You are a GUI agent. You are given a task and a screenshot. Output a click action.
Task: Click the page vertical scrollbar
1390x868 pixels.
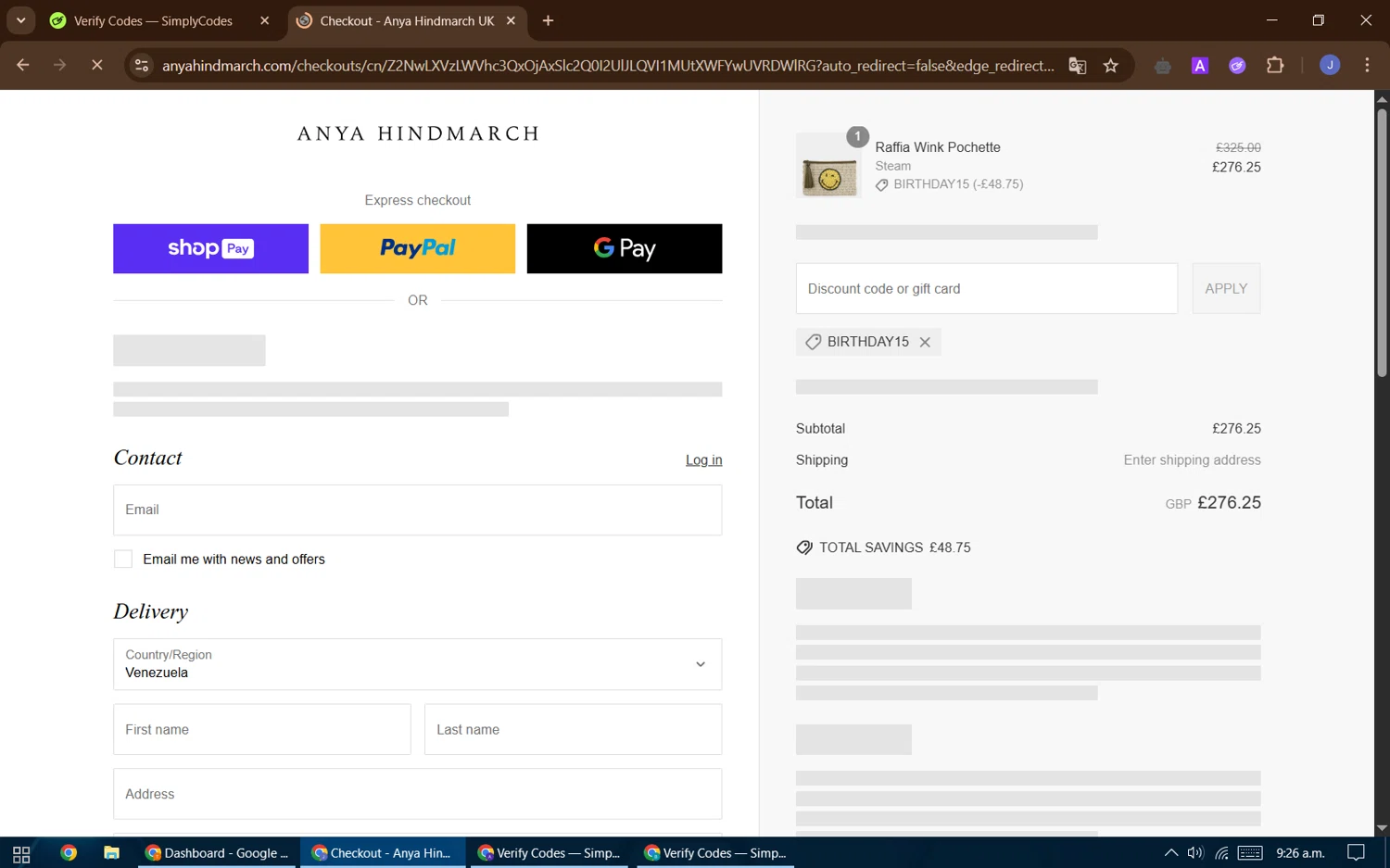point(1382,243)
